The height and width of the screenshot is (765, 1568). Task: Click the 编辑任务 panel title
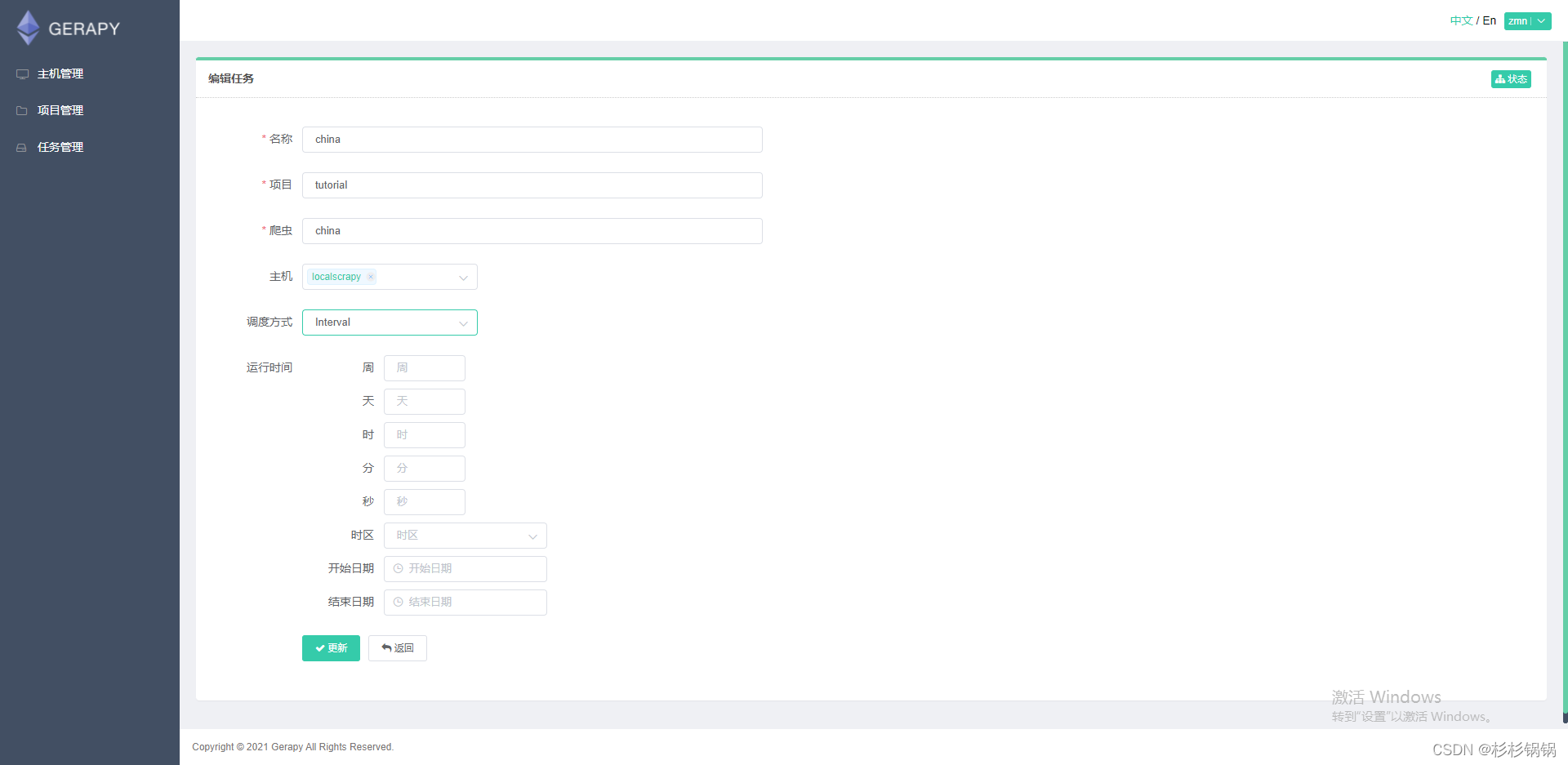(231, 78)
